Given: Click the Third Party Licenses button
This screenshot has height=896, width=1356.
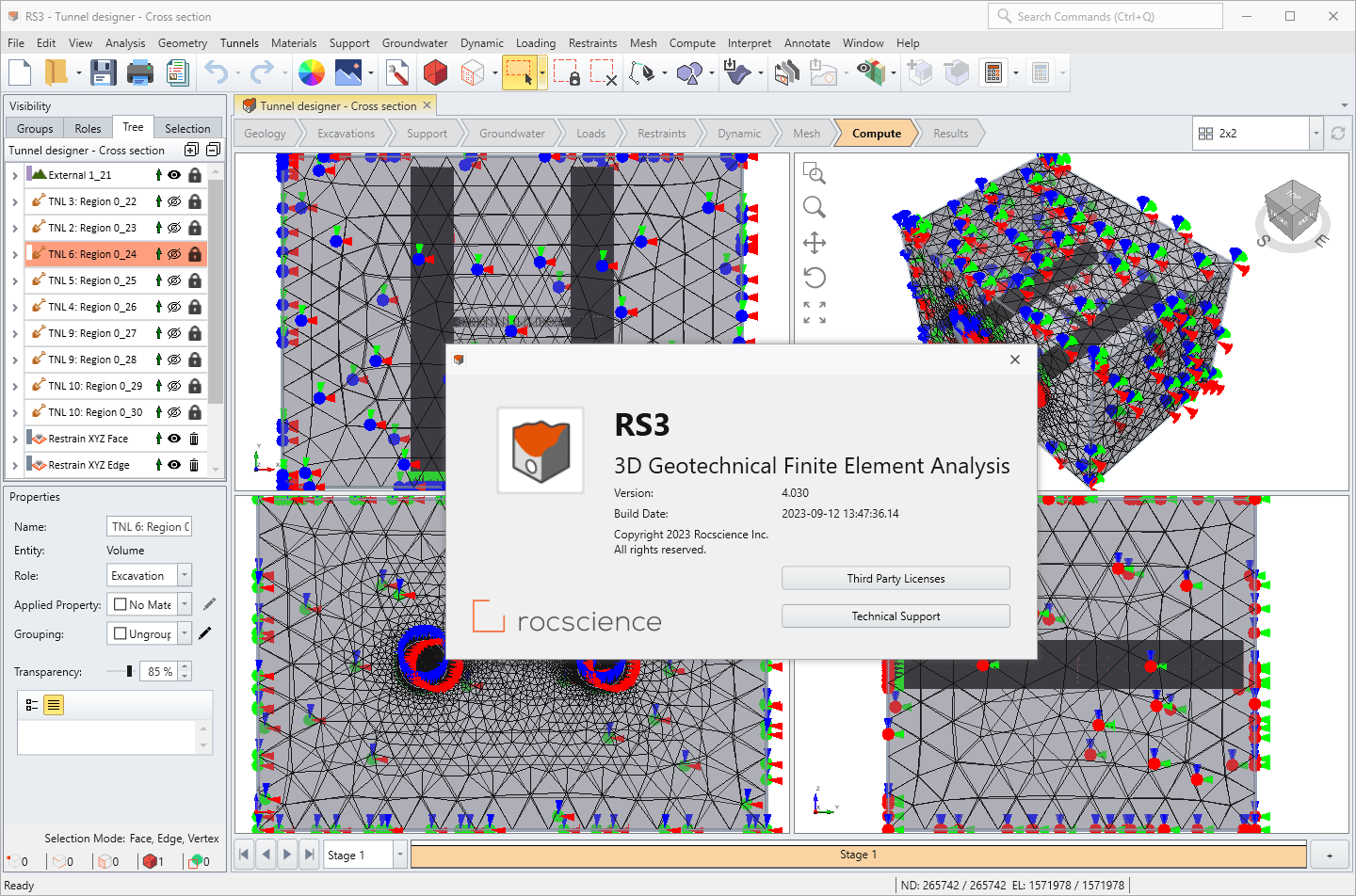Looking at the screenshot, I should coord(896,579).
